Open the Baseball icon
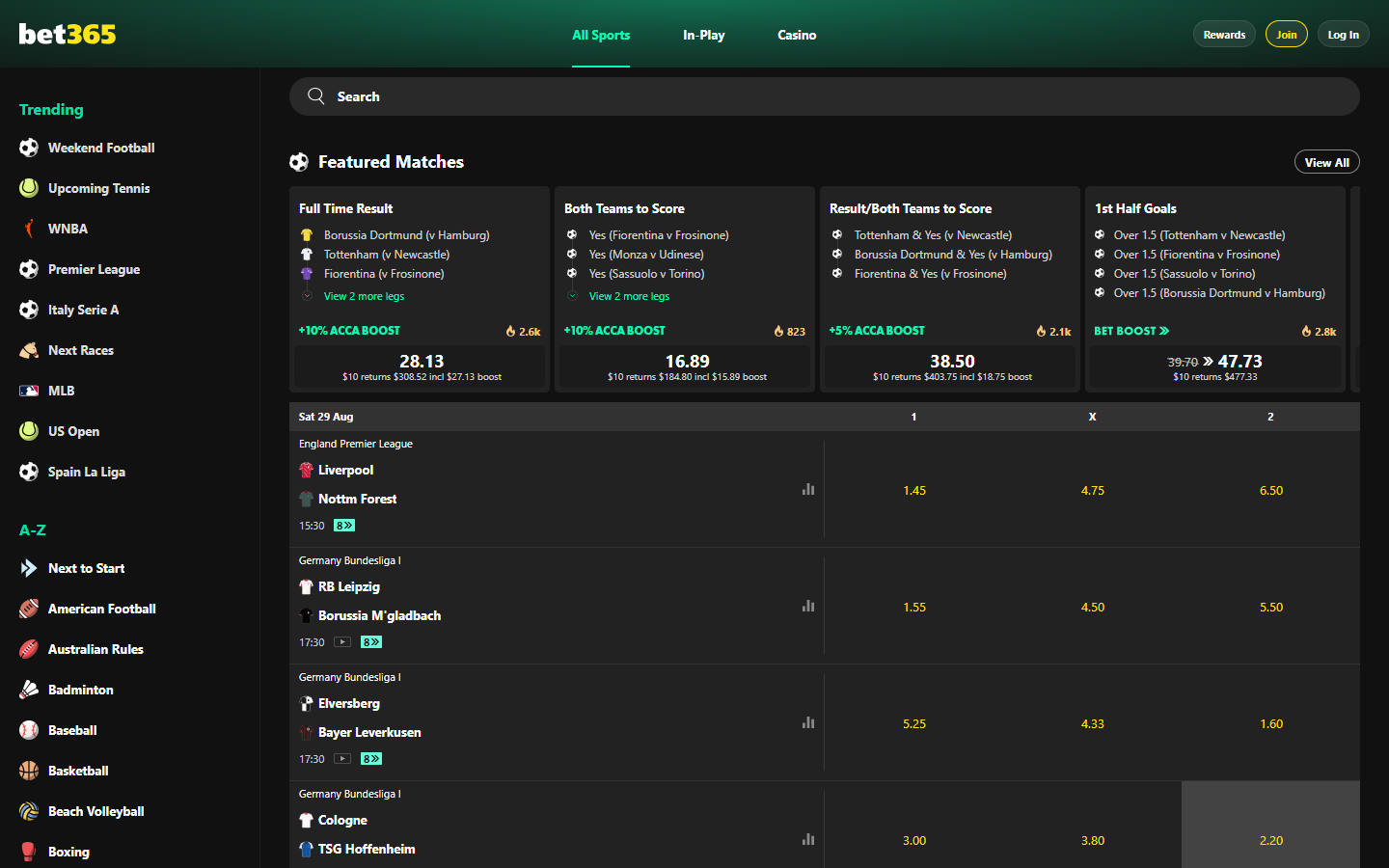Viewport: 1389px width, 868px height. tap(29, 730)
